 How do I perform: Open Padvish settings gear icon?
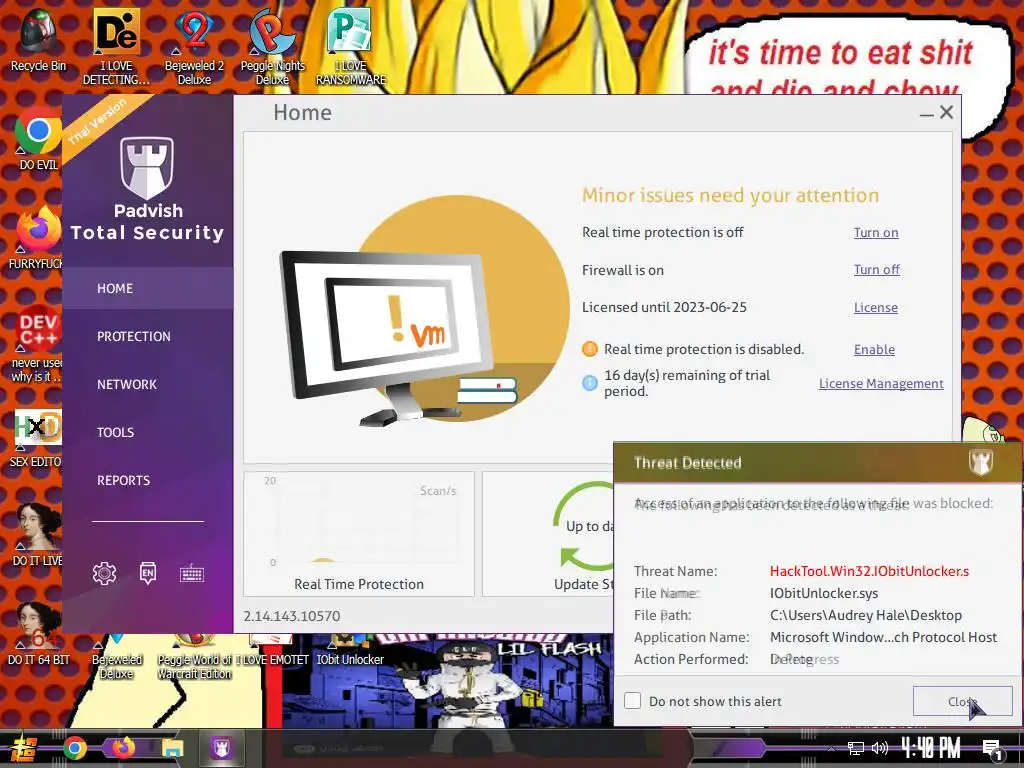(x=104, y=573)
